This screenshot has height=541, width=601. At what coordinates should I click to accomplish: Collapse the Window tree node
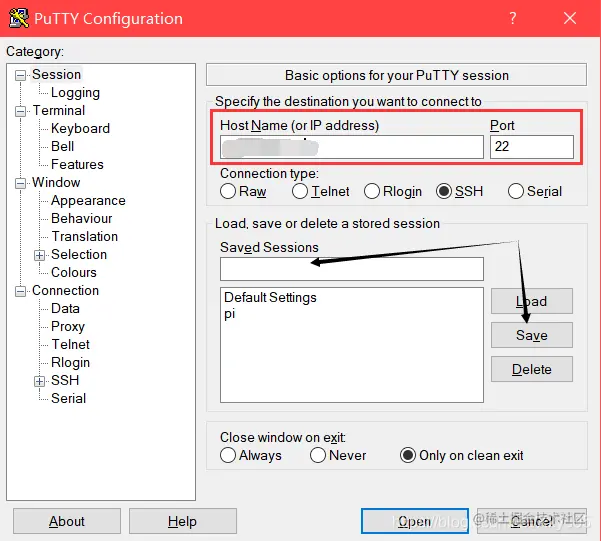pyautogui.click(x=20, y=183)
